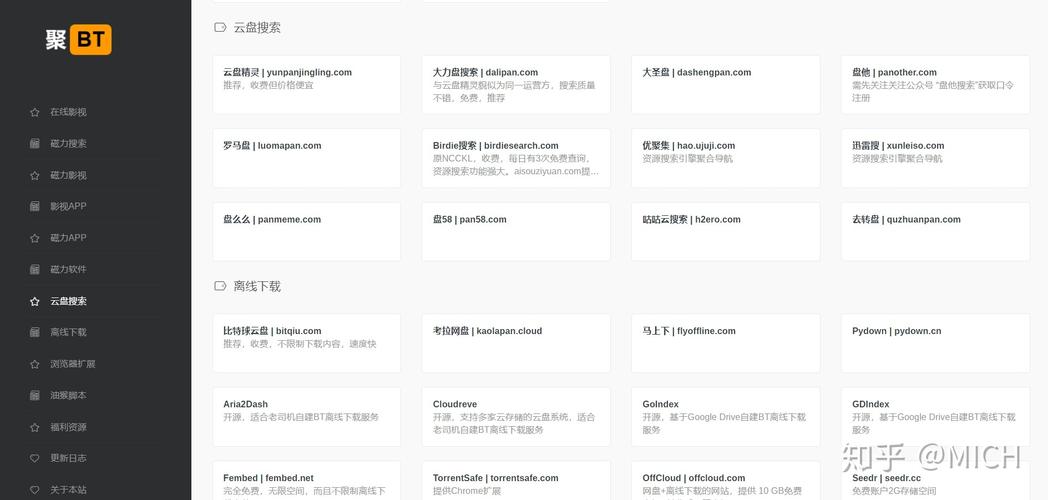Visit 大圣盘 dashengpan.com card
1048x500 pixels.
(726, 84)
